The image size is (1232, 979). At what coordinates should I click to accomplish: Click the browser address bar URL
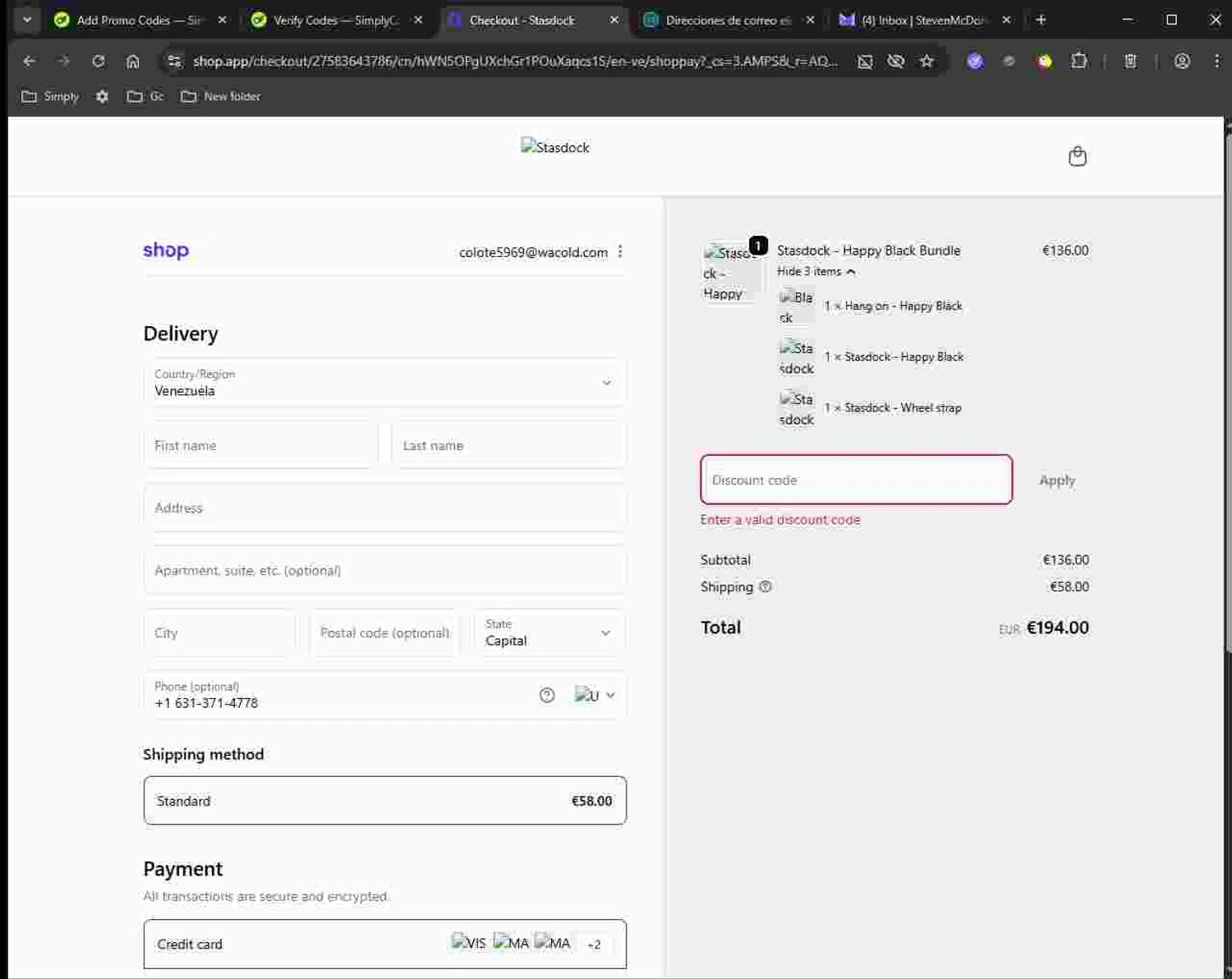pos(515,61)
